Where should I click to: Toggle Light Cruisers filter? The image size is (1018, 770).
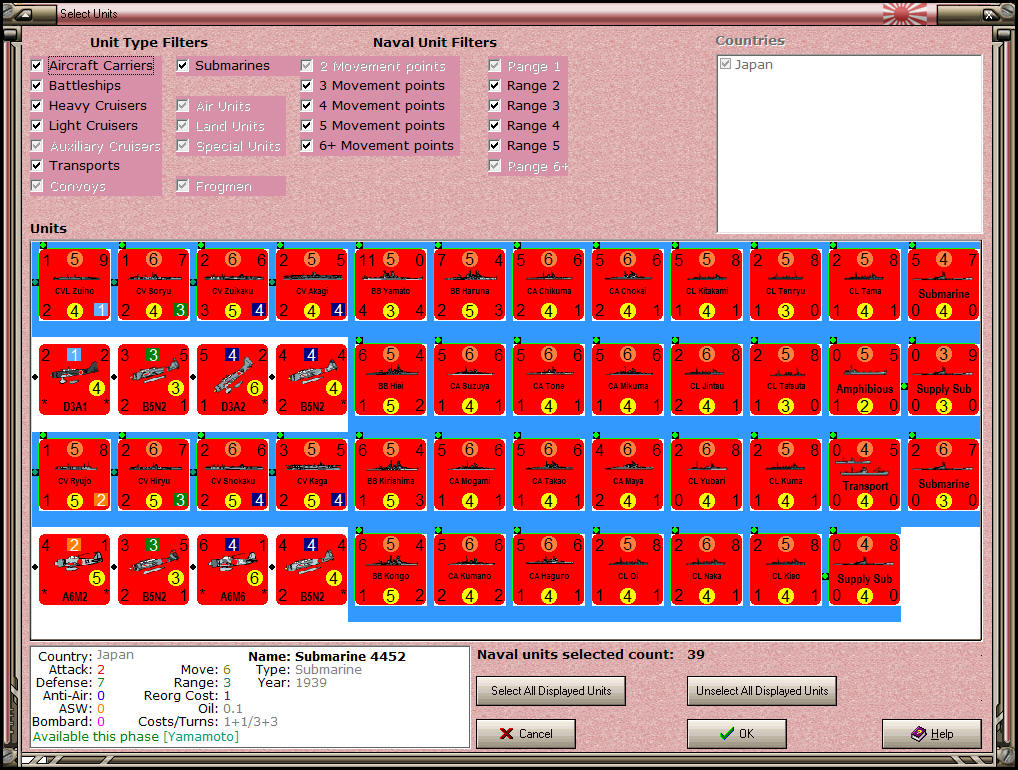[x=37, y=126]
